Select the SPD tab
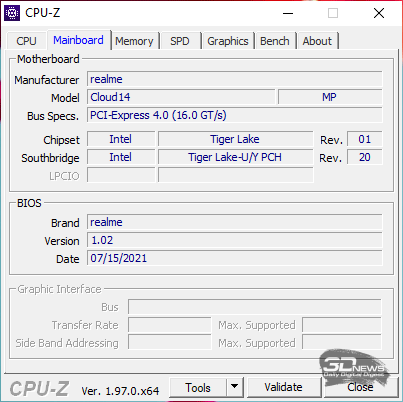 coord(180,41)
